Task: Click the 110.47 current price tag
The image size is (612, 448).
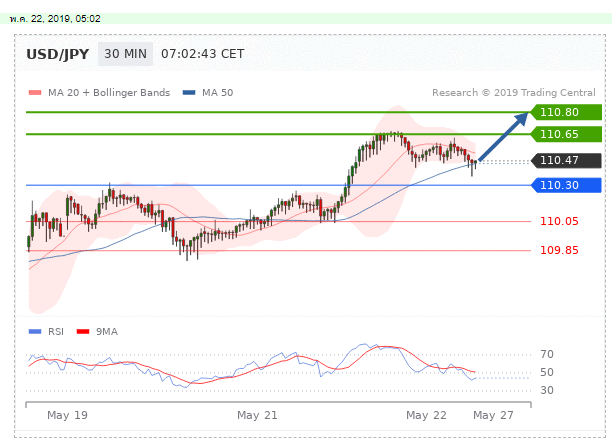Action: [x=566, y=160]
